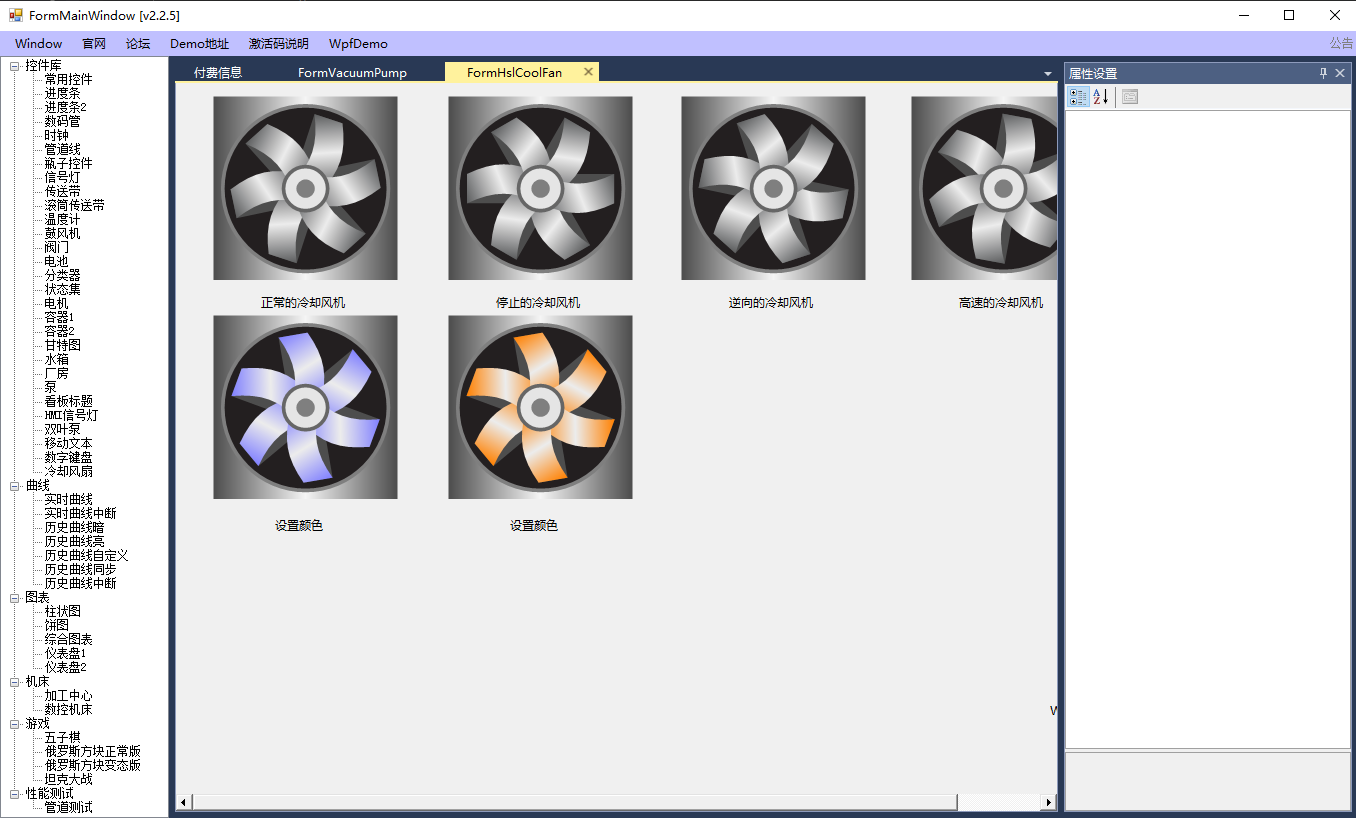Open the 激活码说明 menu
The image size is (1356, 818).
[278, 44]
